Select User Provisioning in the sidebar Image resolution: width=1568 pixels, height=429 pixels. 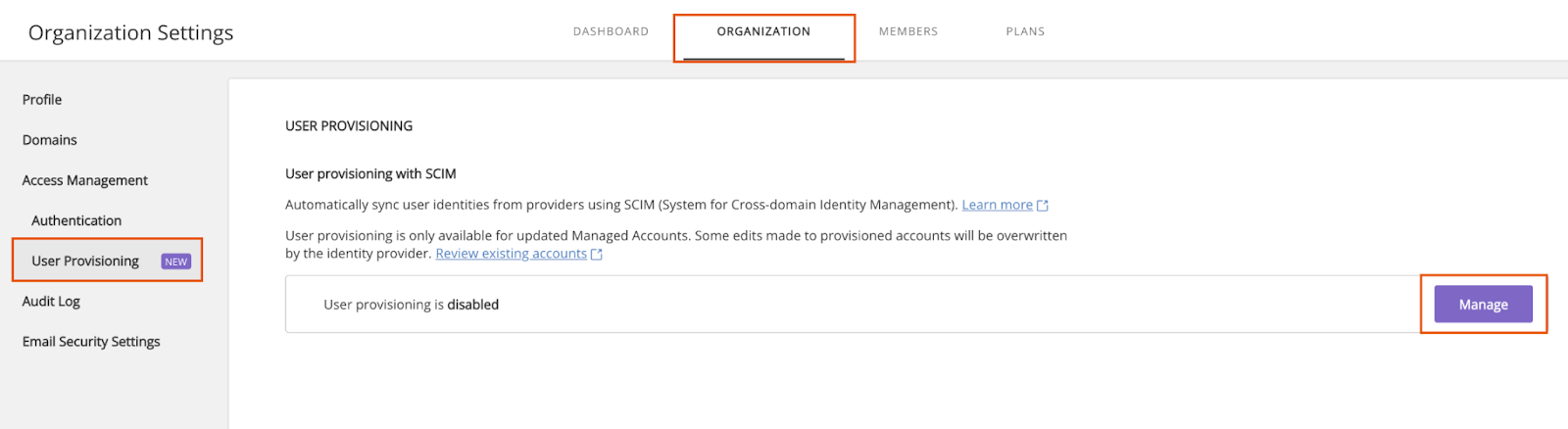click(x=85, y=261)
